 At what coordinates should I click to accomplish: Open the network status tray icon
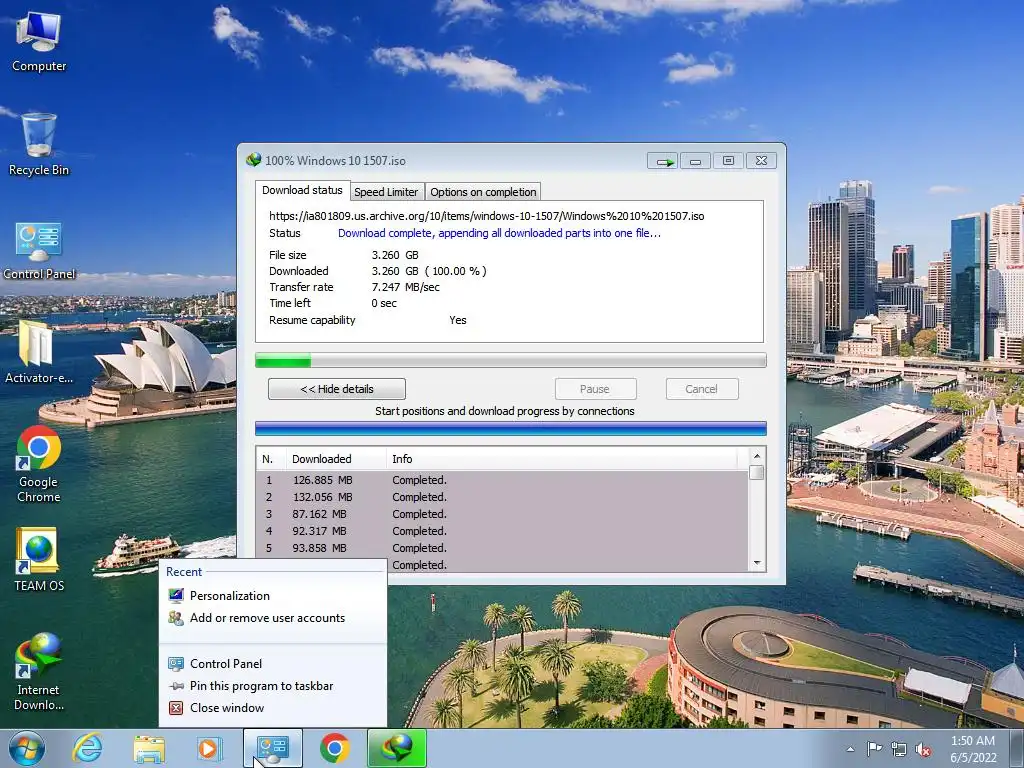pos(899,749)
